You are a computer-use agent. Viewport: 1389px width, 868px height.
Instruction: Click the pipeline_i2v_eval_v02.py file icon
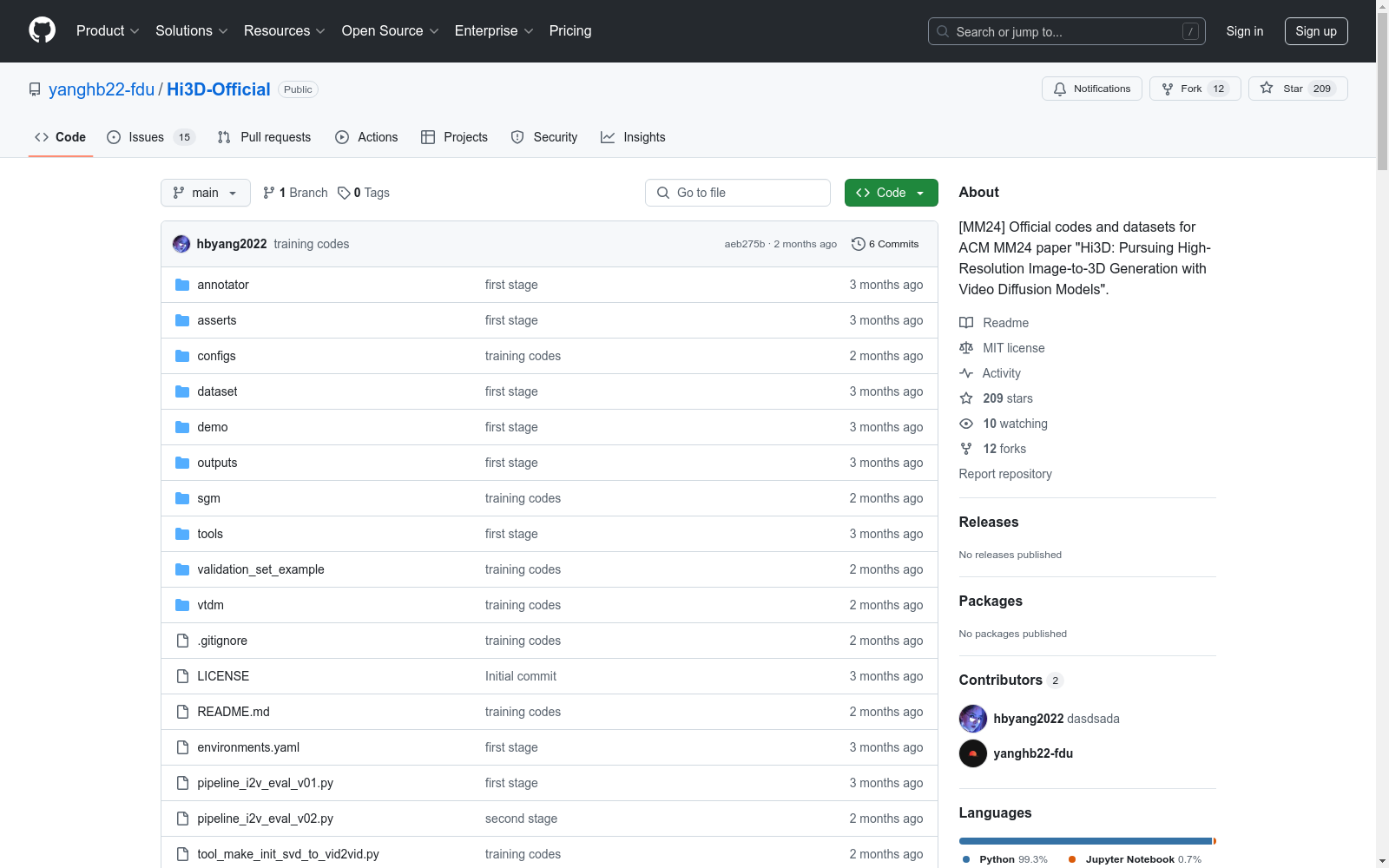(182, 819)
